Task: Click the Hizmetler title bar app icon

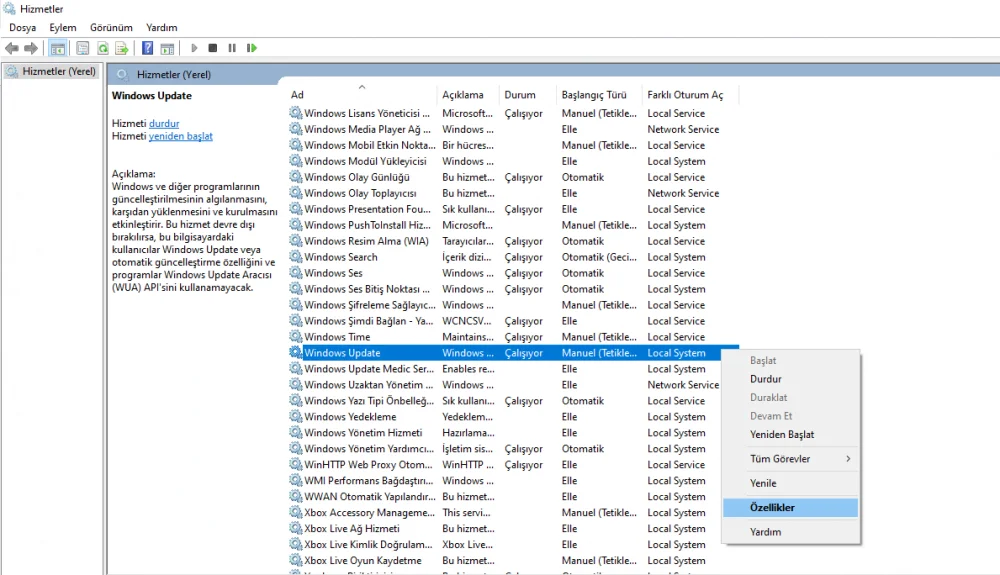Action: (x=9, y=8)
